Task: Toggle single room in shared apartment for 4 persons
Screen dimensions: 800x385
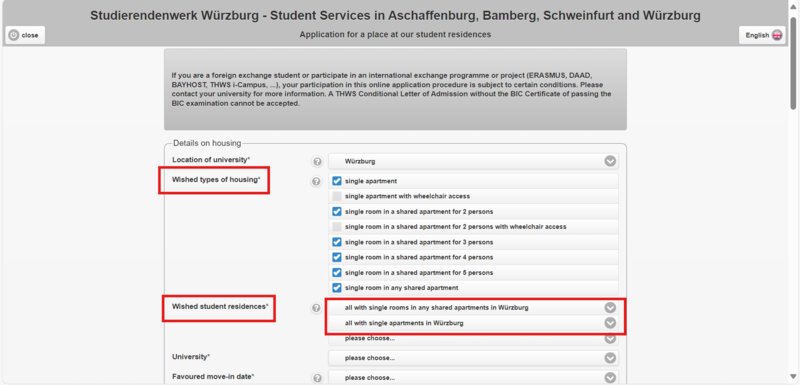Action: pos(337,257)
